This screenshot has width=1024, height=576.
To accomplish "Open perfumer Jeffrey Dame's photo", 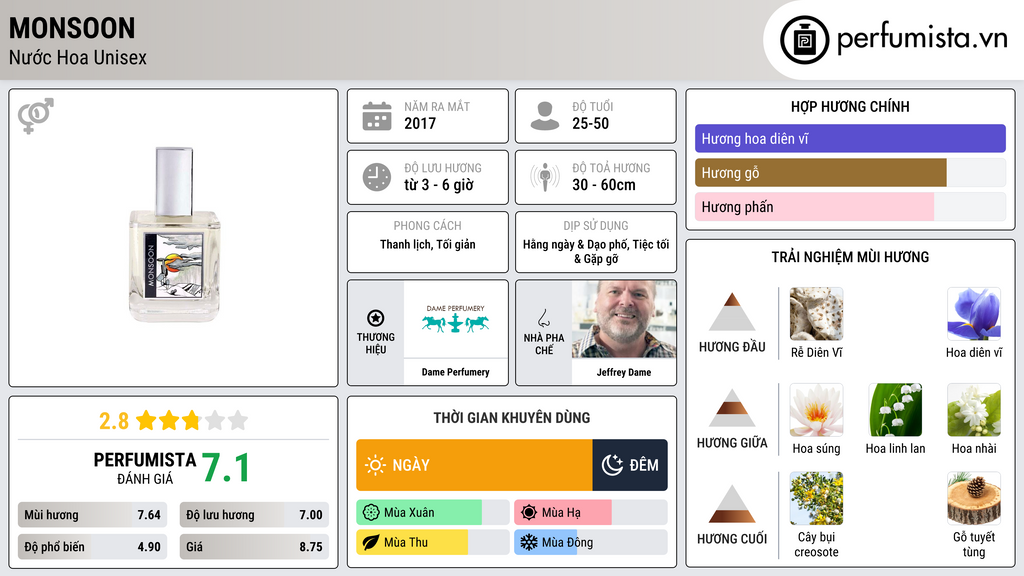I will click(624, 319).
